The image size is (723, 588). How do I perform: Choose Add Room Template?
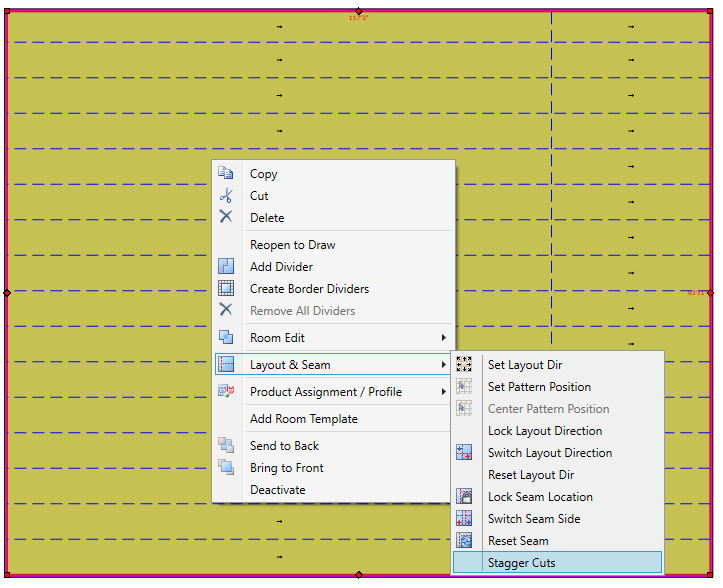[x=303, y=419]
